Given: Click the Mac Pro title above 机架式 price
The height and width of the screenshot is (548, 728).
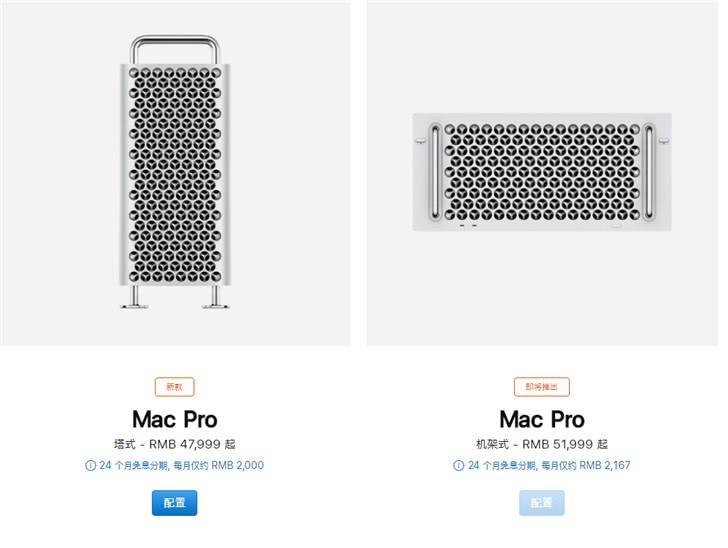Looking at the screenshot, I should click(542, 419).
